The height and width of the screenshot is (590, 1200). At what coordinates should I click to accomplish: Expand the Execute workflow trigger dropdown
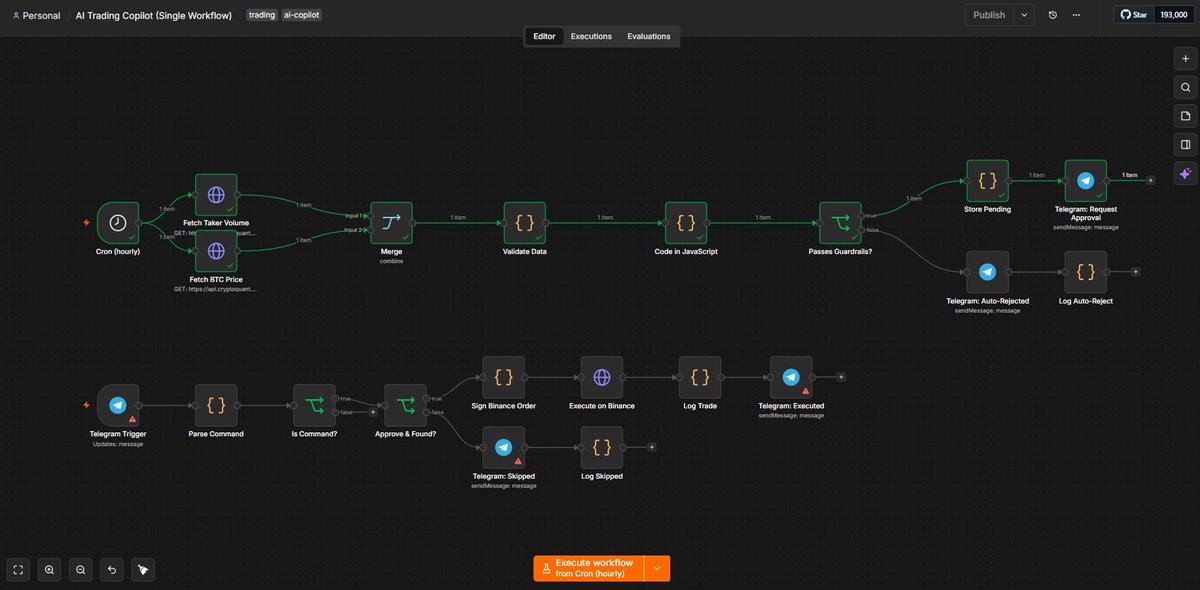click(657, 568)
